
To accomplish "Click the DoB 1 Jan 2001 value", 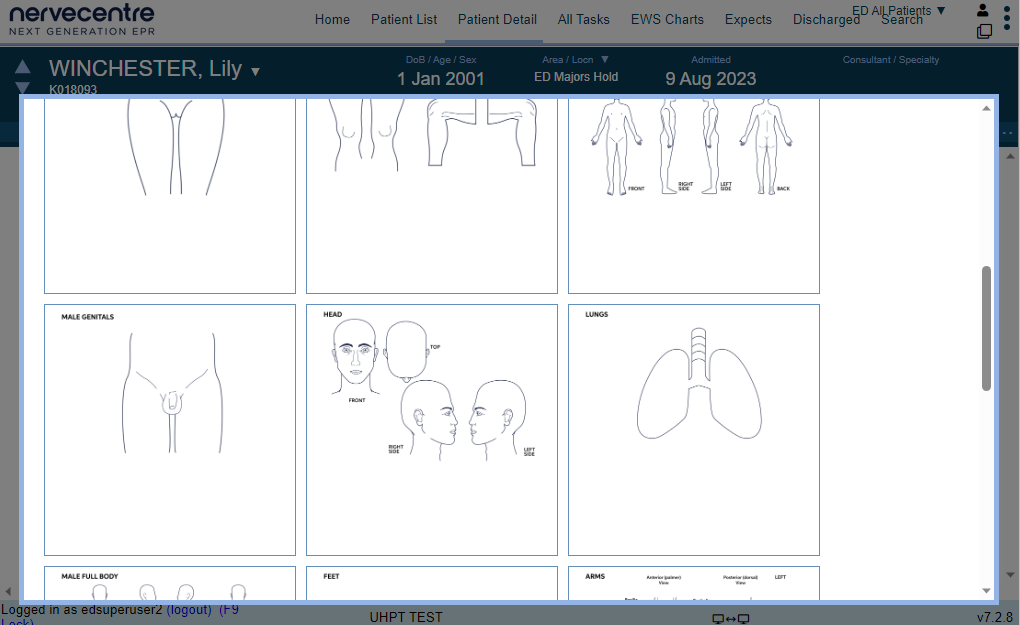I will click(x=440, y=79).
